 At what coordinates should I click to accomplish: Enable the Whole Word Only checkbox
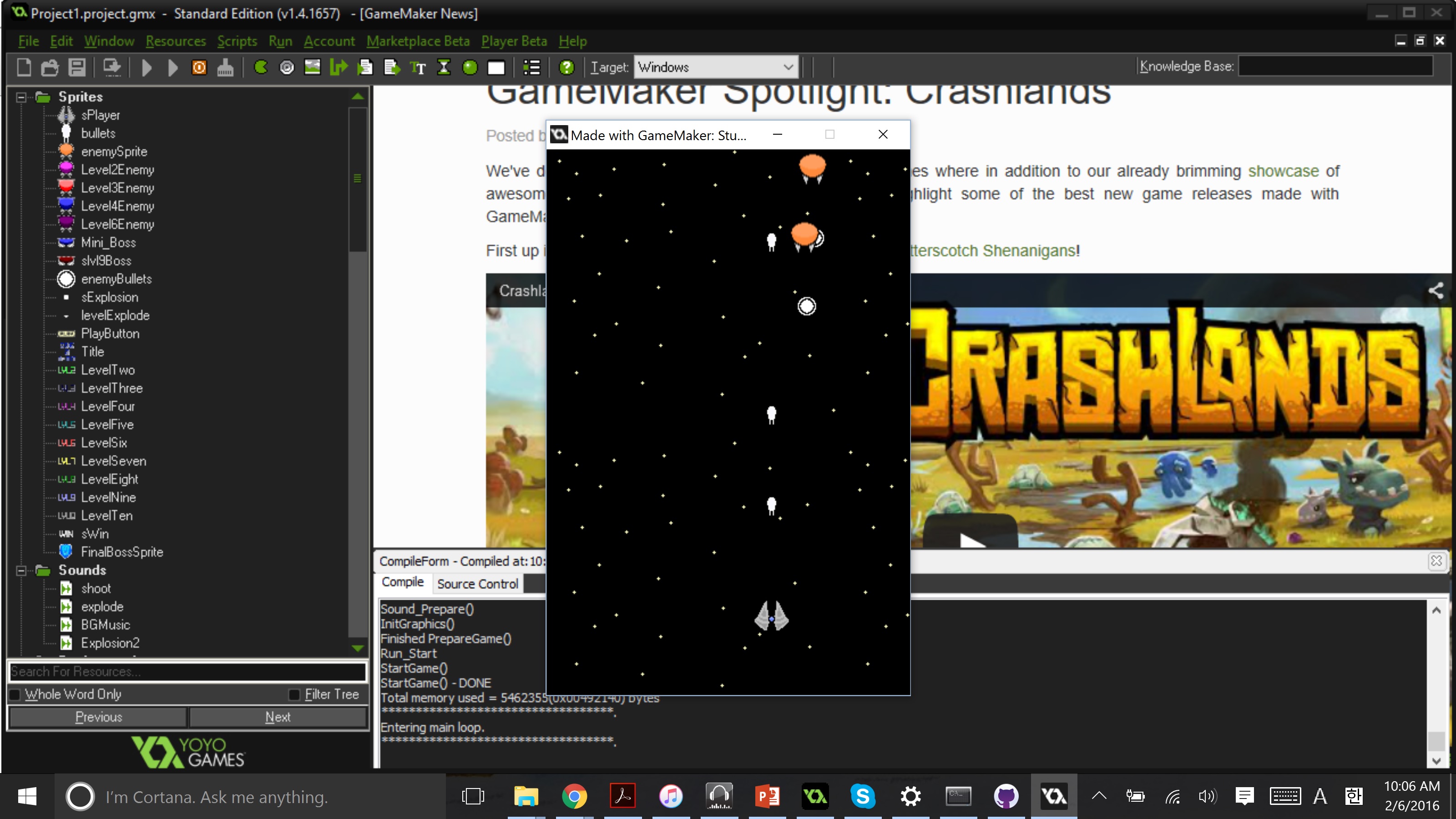click(15, 694)
